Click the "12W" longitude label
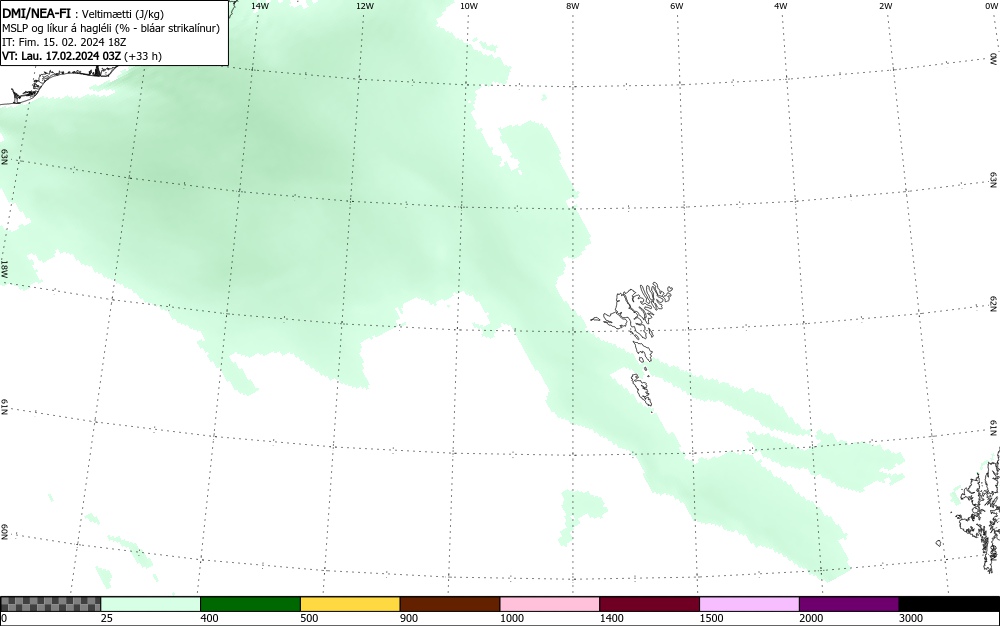 coord(365,6)
